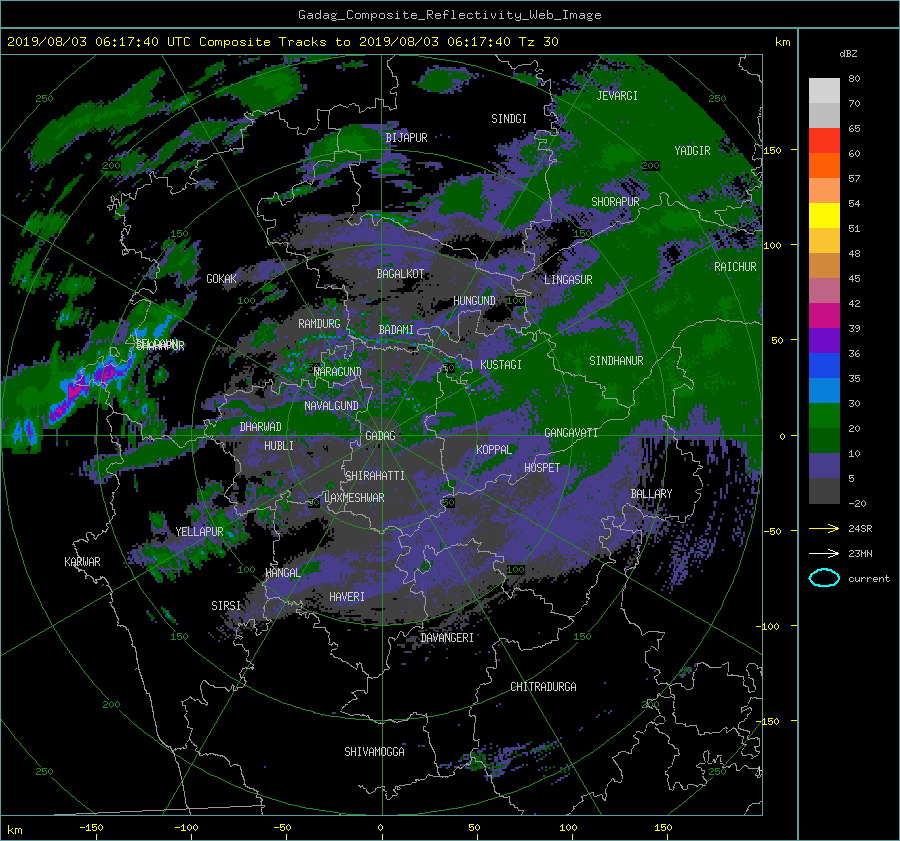The image size is (900, 841).
Task: Click the RAICHUR city label
Action: 735,267
